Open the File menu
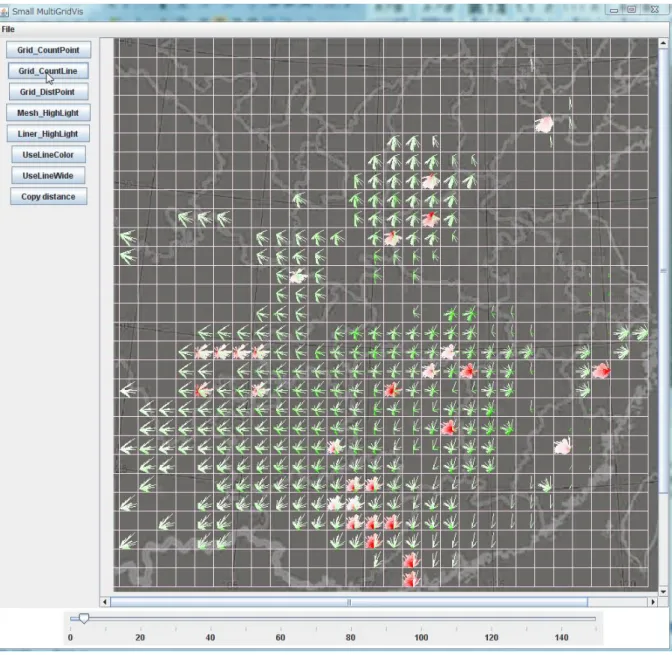The image size is (672, 655). 8,29
